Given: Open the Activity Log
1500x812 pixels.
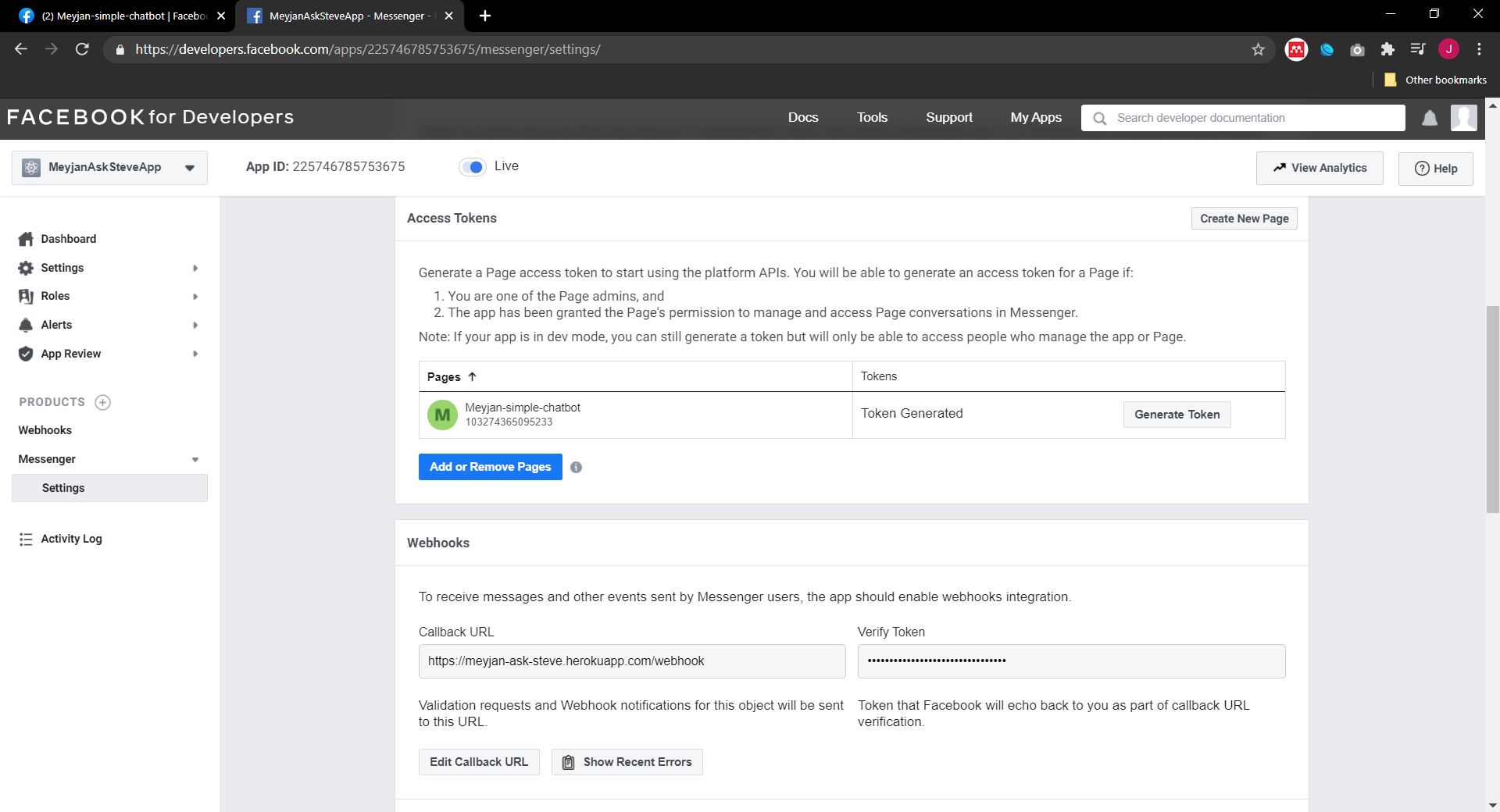Looking at the screenshot, I should 71,539.
